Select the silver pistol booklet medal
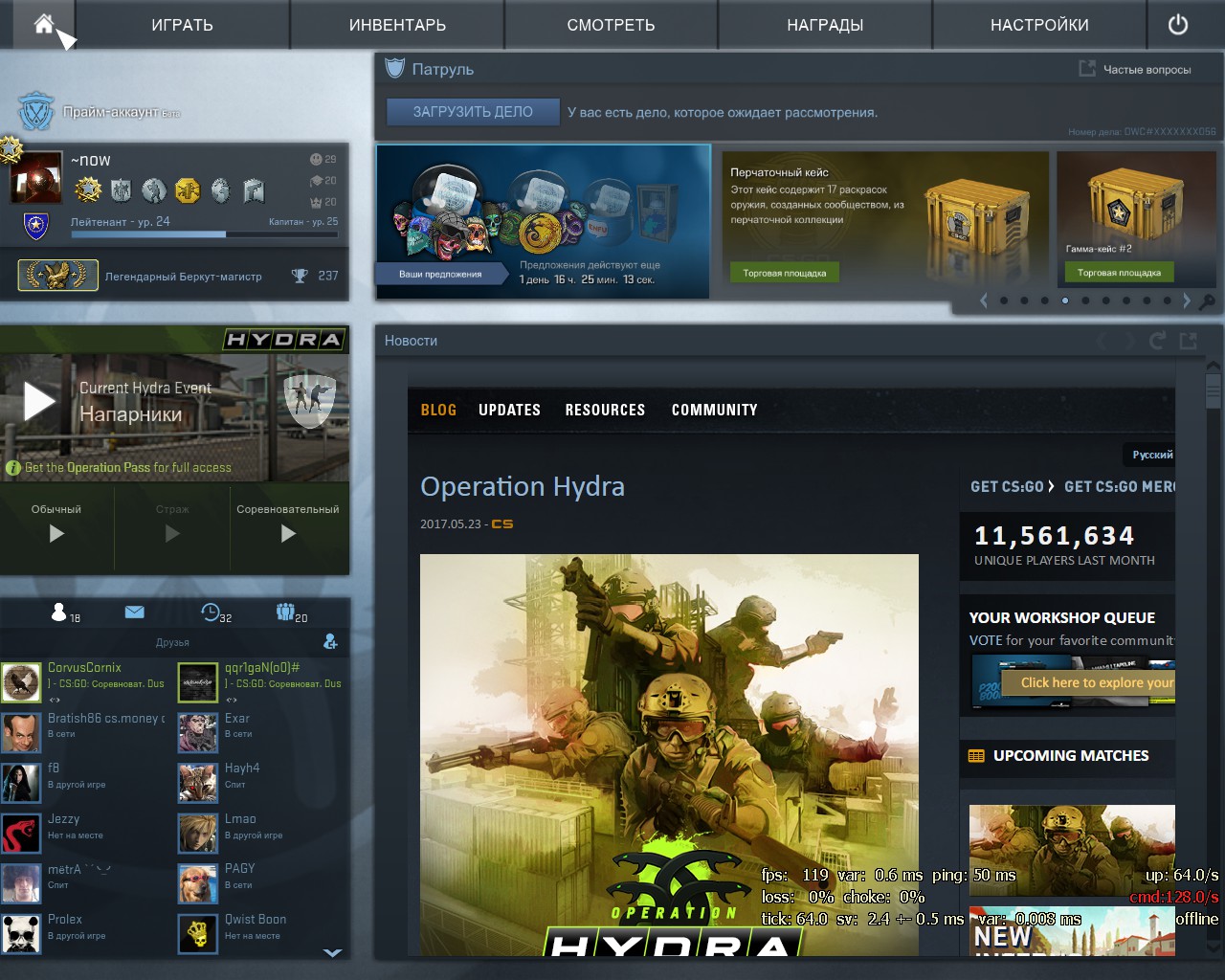1225x980 pixels. tap(254, 190)
